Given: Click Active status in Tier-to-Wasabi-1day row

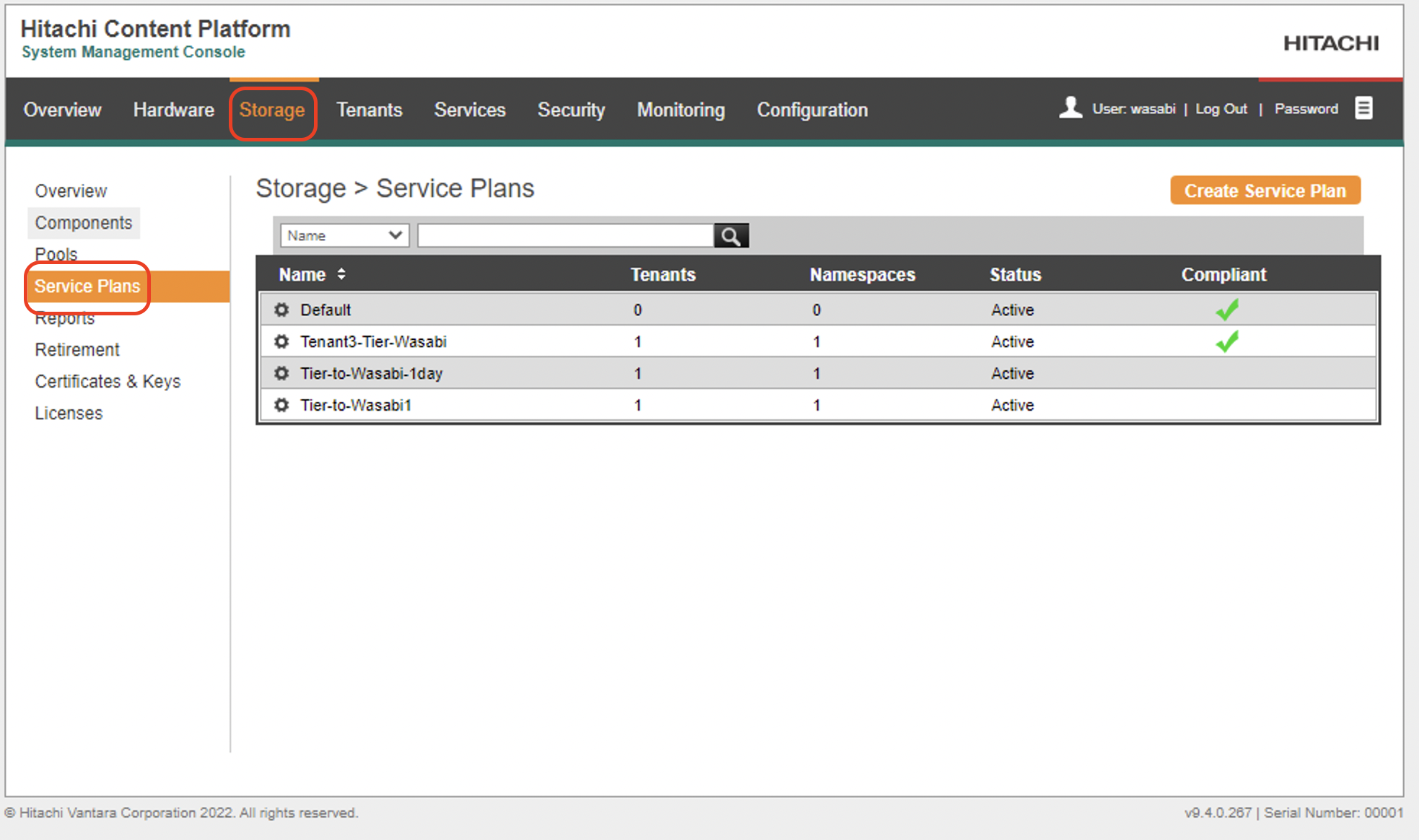Looking at the screenshot, I should point(1013,373).
